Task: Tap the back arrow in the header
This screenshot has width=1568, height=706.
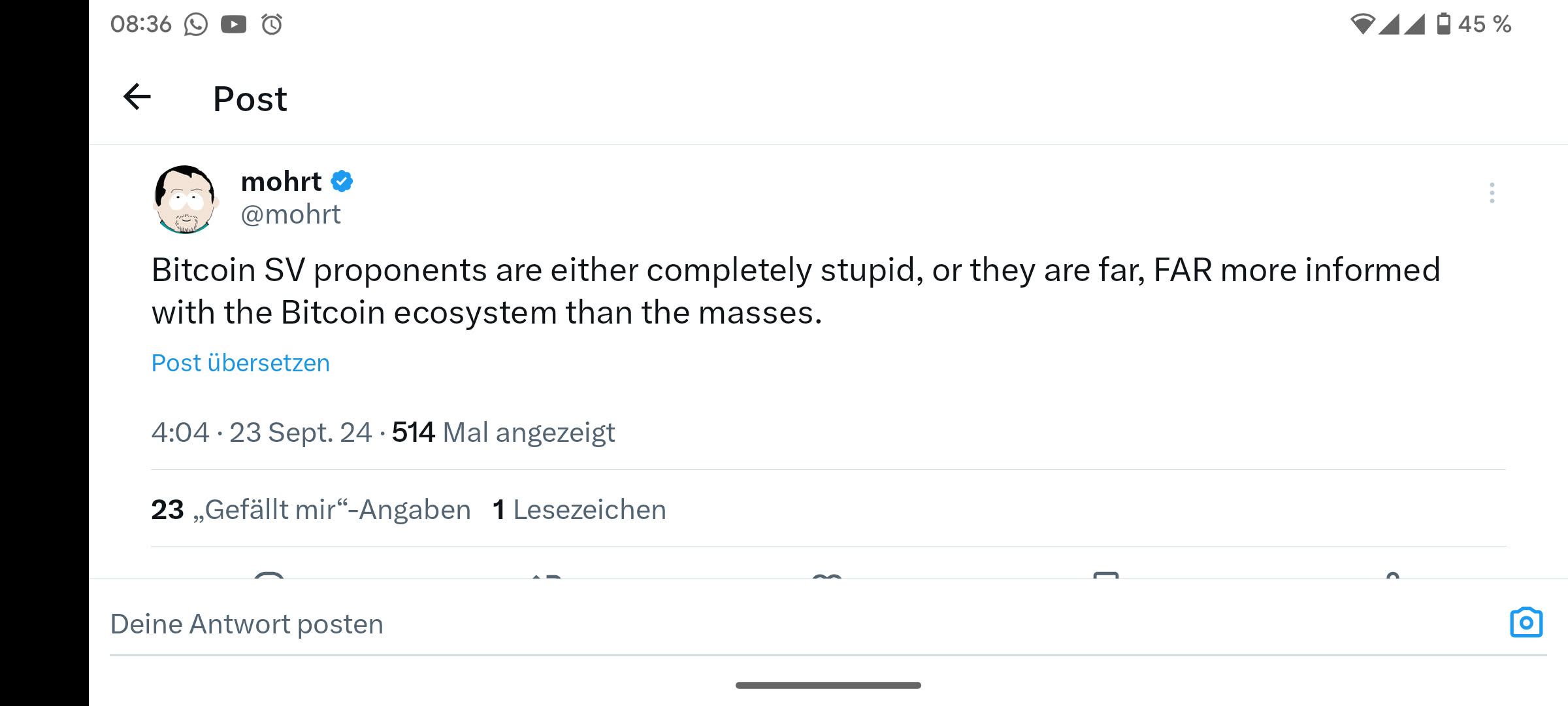Action: pos(137,97)
